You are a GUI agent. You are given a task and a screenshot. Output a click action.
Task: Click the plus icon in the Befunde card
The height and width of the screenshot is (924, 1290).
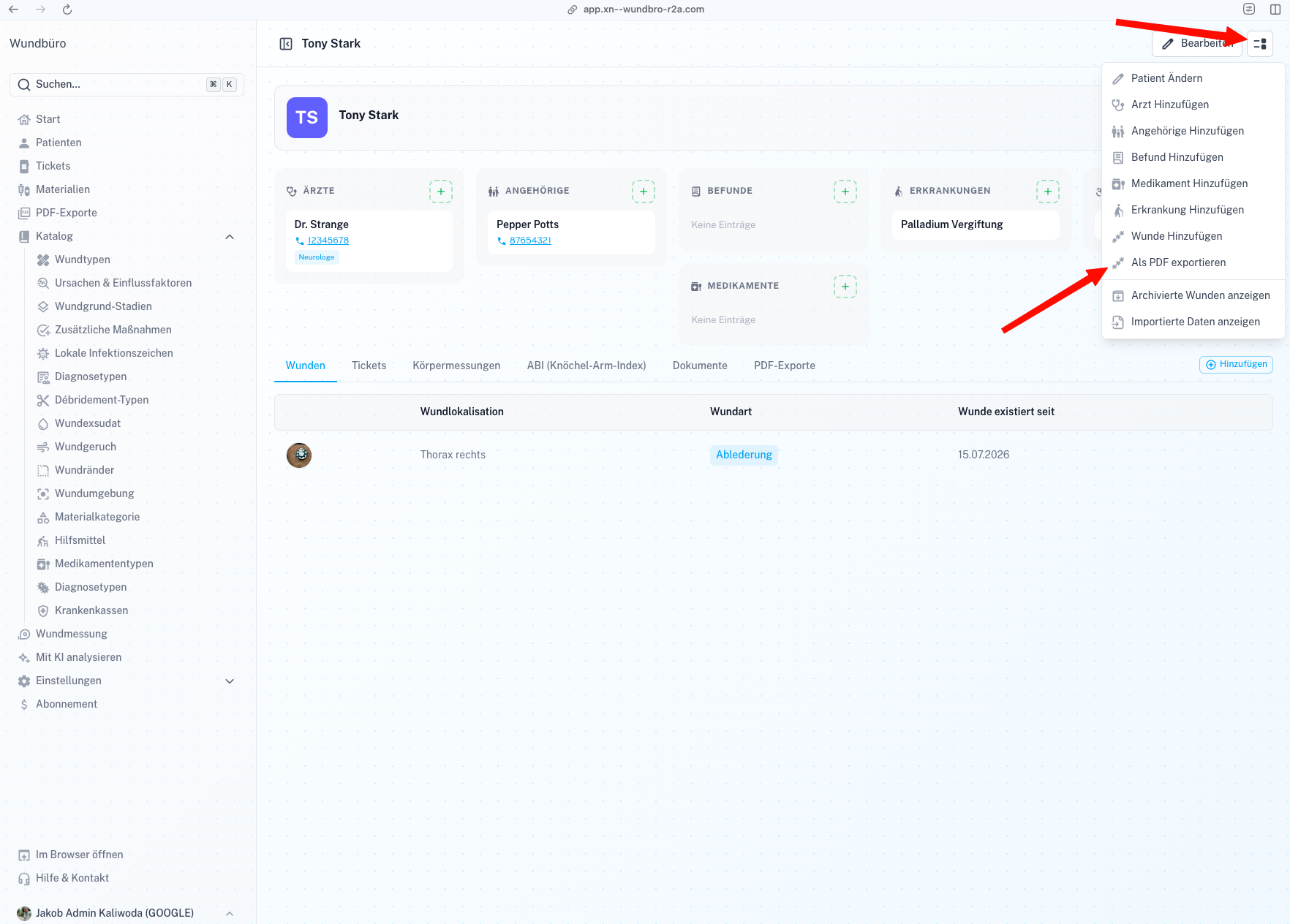coord(845,192)
